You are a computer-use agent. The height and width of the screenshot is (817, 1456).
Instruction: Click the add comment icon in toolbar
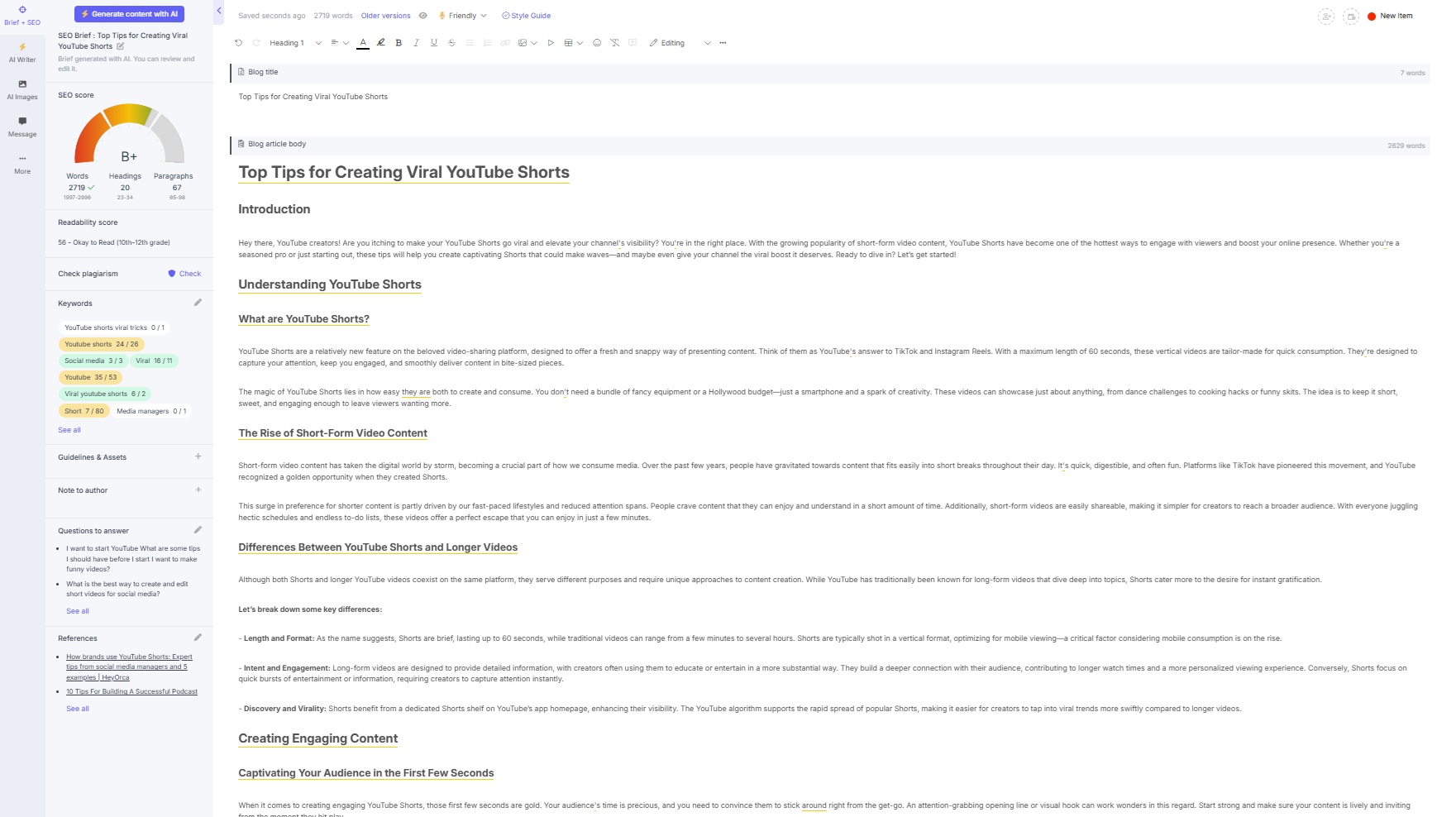click(633, 43)
